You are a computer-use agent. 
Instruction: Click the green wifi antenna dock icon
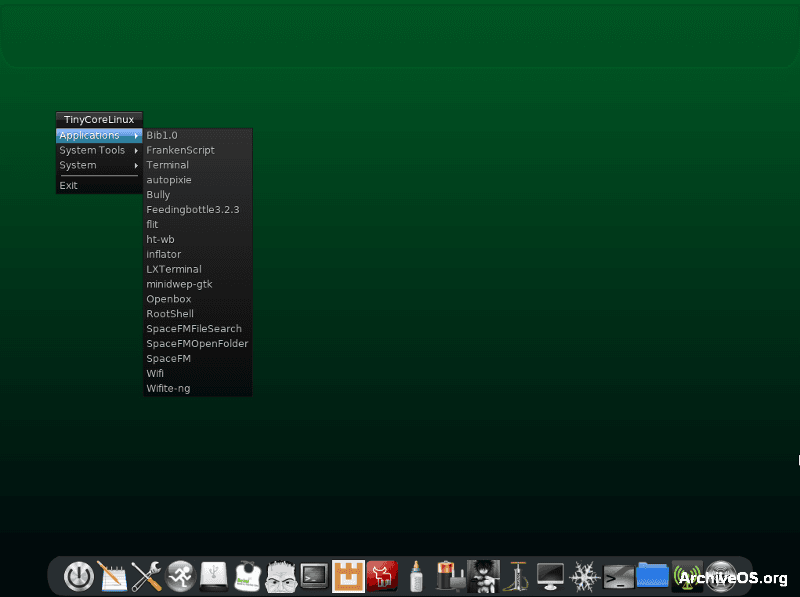687,577
